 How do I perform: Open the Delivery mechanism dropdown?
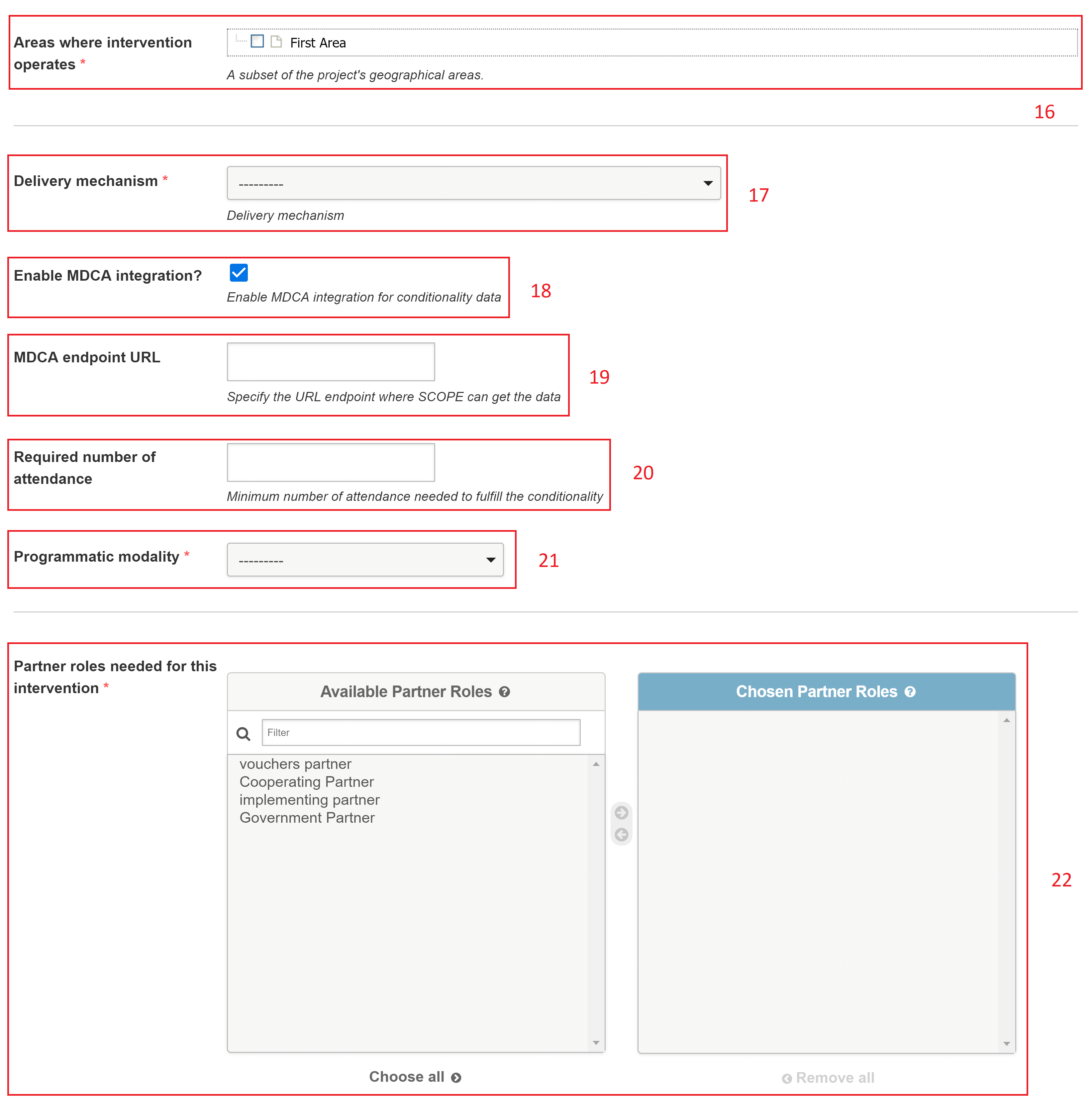(473, 183)
